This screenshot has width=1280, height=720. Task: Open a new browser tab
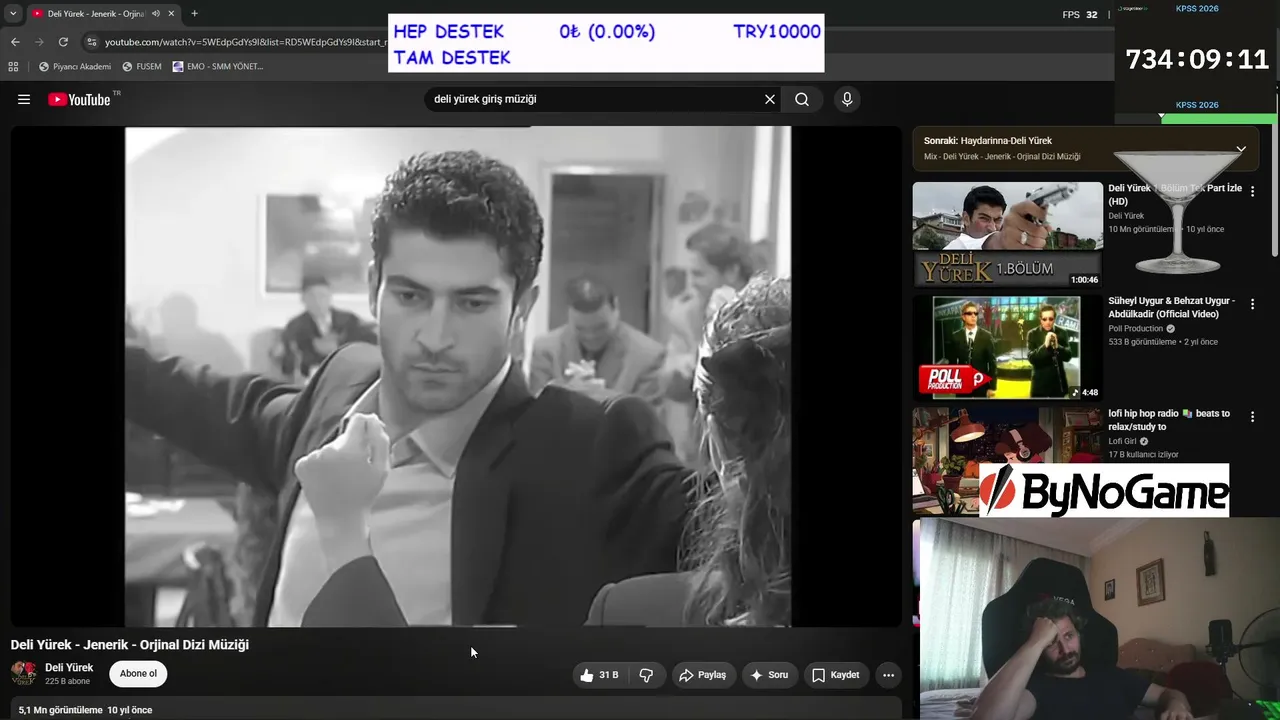(194, 14)
